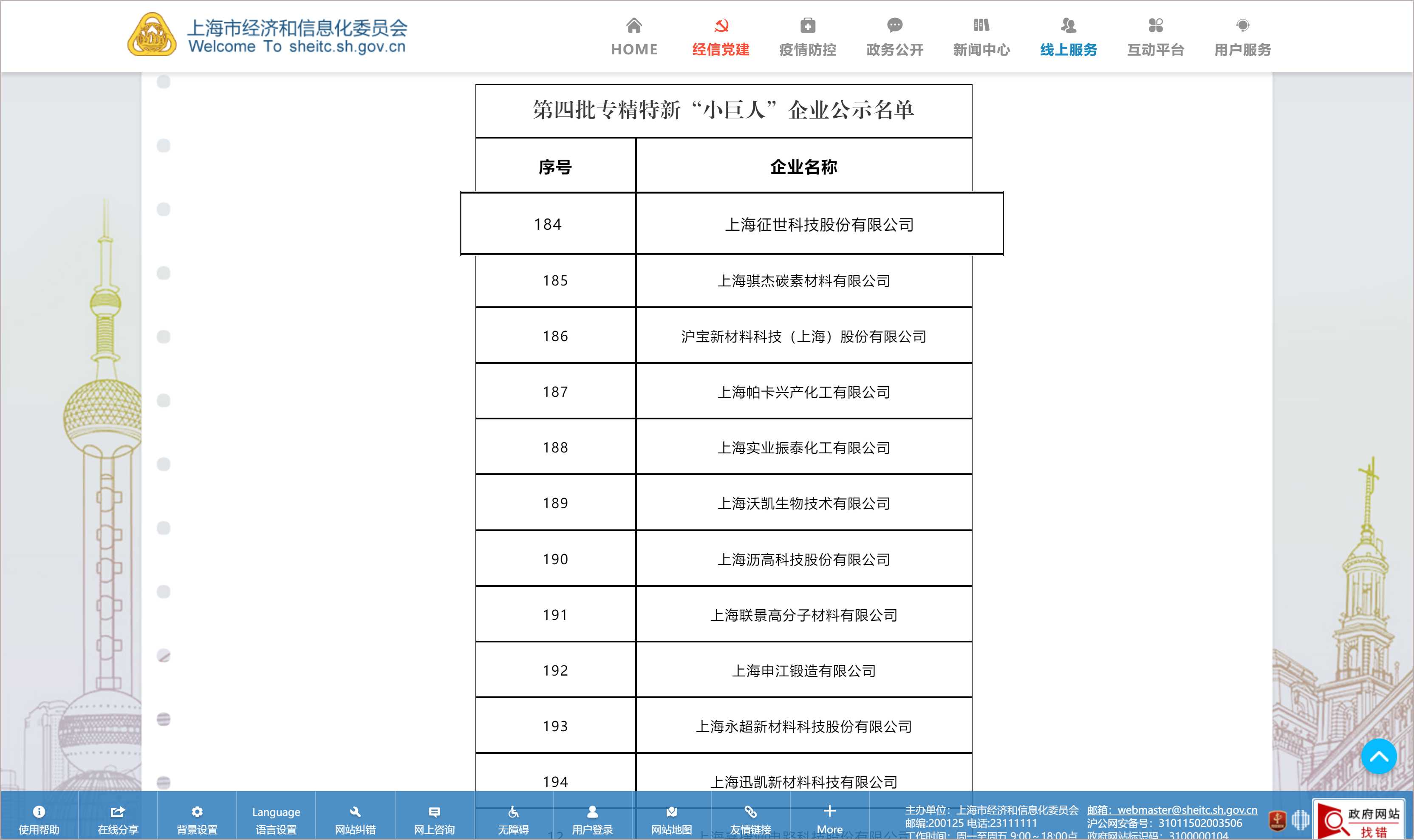Open the 互动平台 menu label

coord(1155,50)
